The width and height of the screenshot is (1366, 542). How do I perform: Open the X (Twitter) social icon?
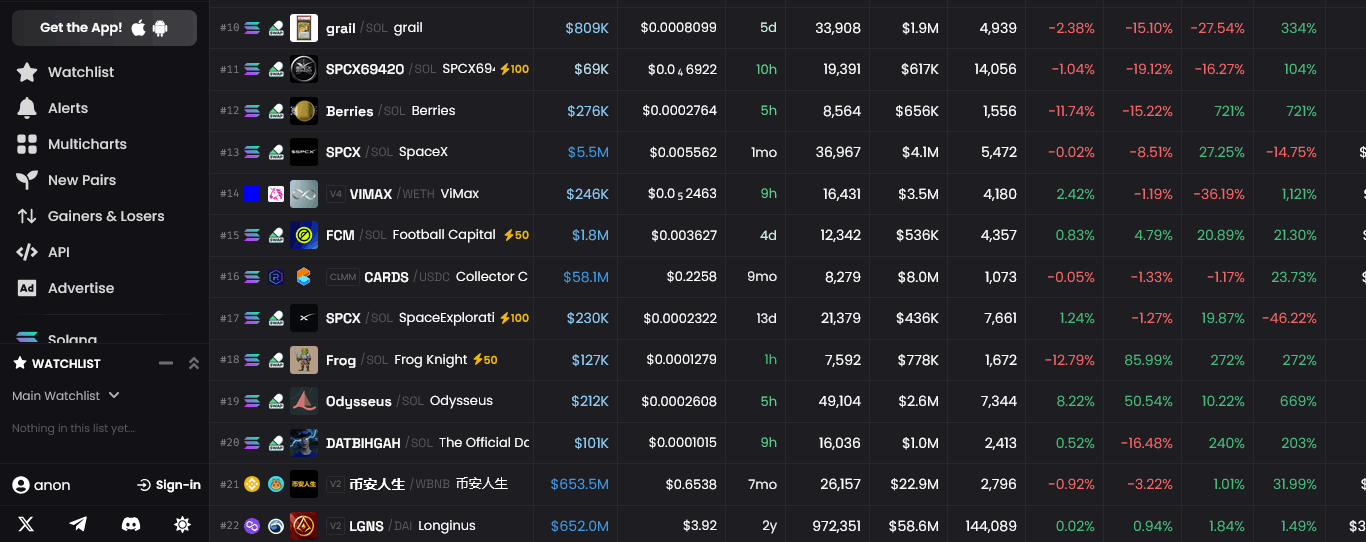(x=26, y=524)
